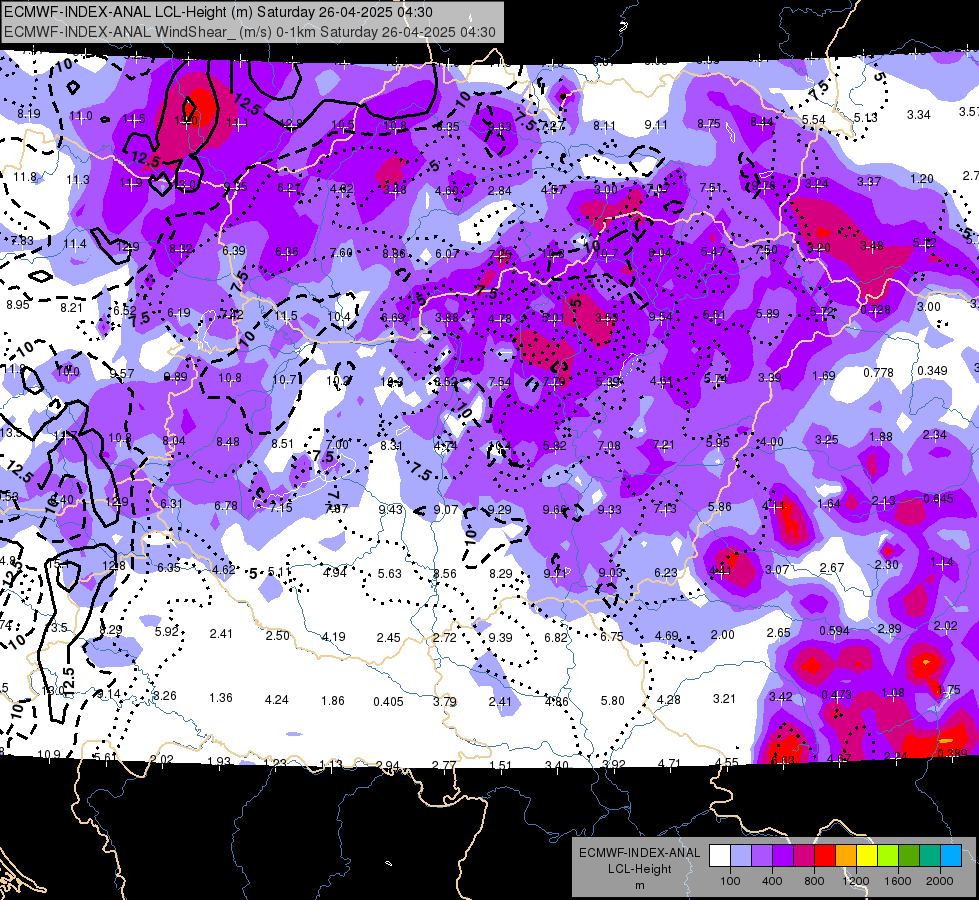Click the white swatch in the LCL-Height legend
Viewport: 979px width, 900px height.
click(x=720, y=855)
